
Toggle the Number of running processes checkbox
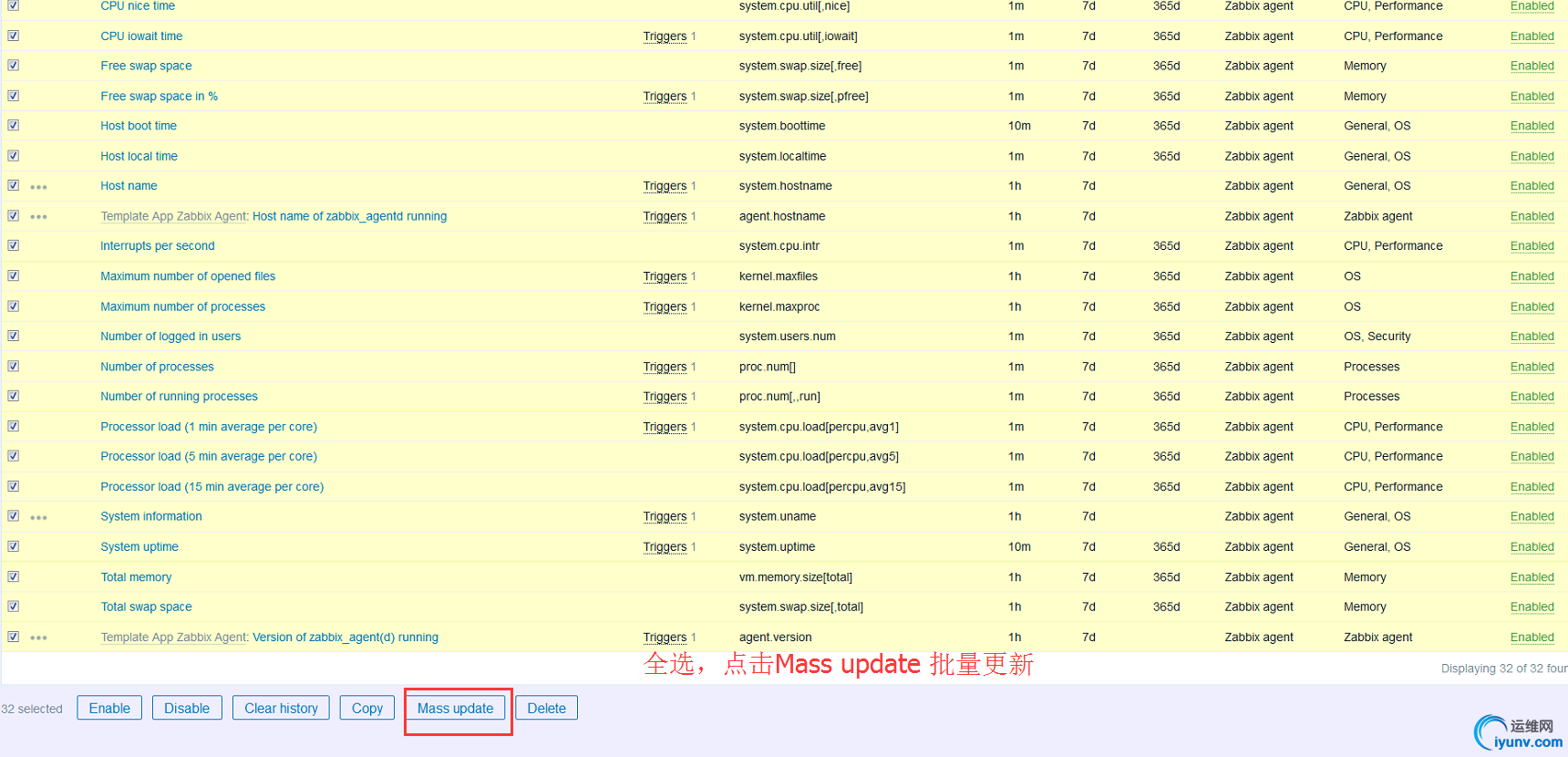point(14,396)
